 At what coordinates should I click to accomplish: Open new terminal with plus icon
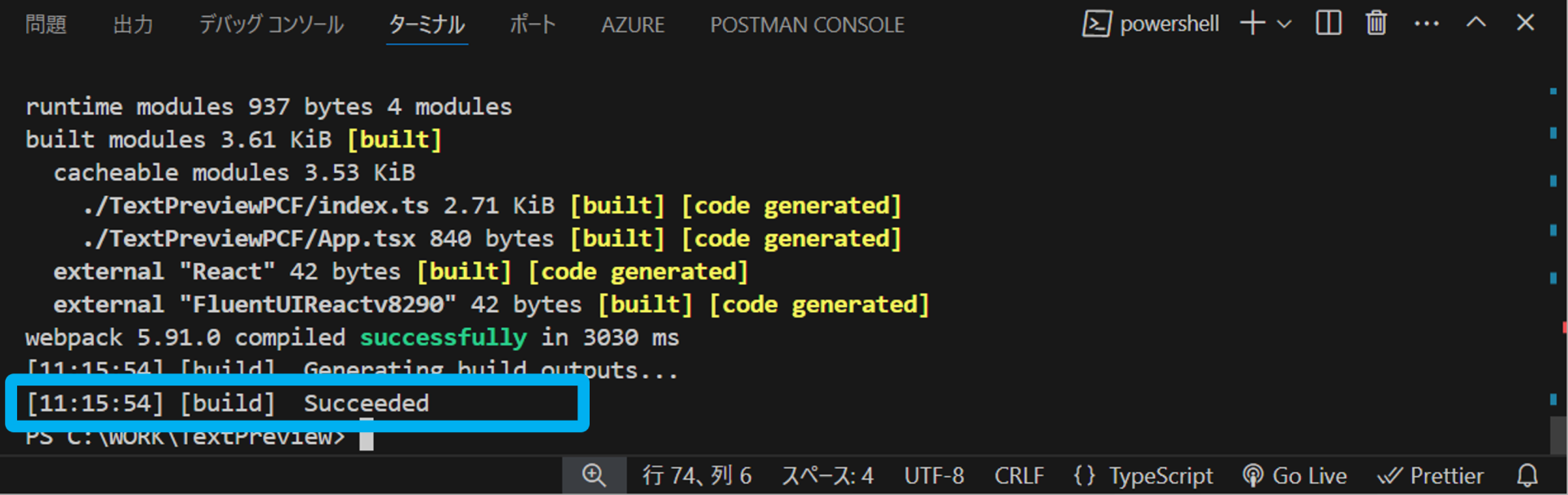(1252, 24)
